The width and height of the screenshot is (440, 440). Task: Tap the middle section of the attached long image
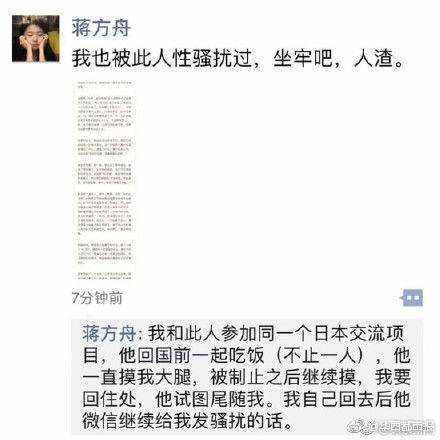tap(104, 174)
